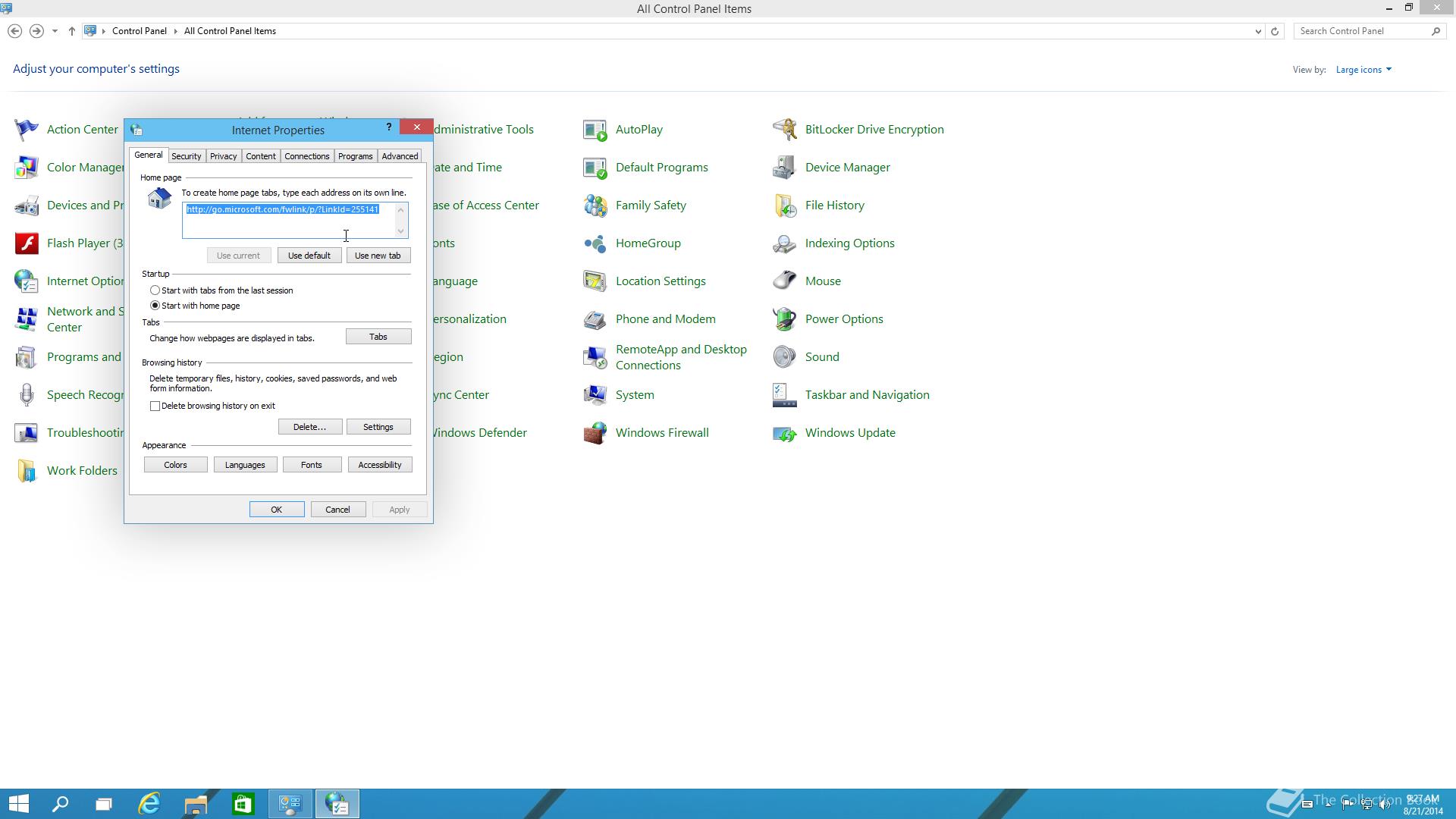Switch to the Privacy tab

[x=223, y=156]
